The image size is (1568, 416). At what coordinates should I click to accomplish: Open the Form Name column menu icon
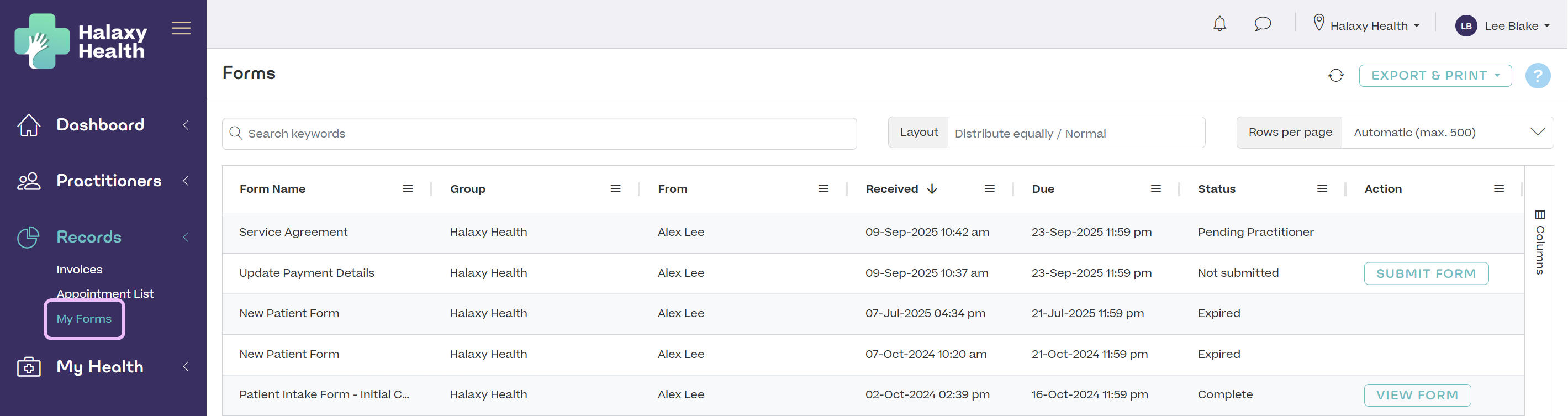click(x=408, y=189)
